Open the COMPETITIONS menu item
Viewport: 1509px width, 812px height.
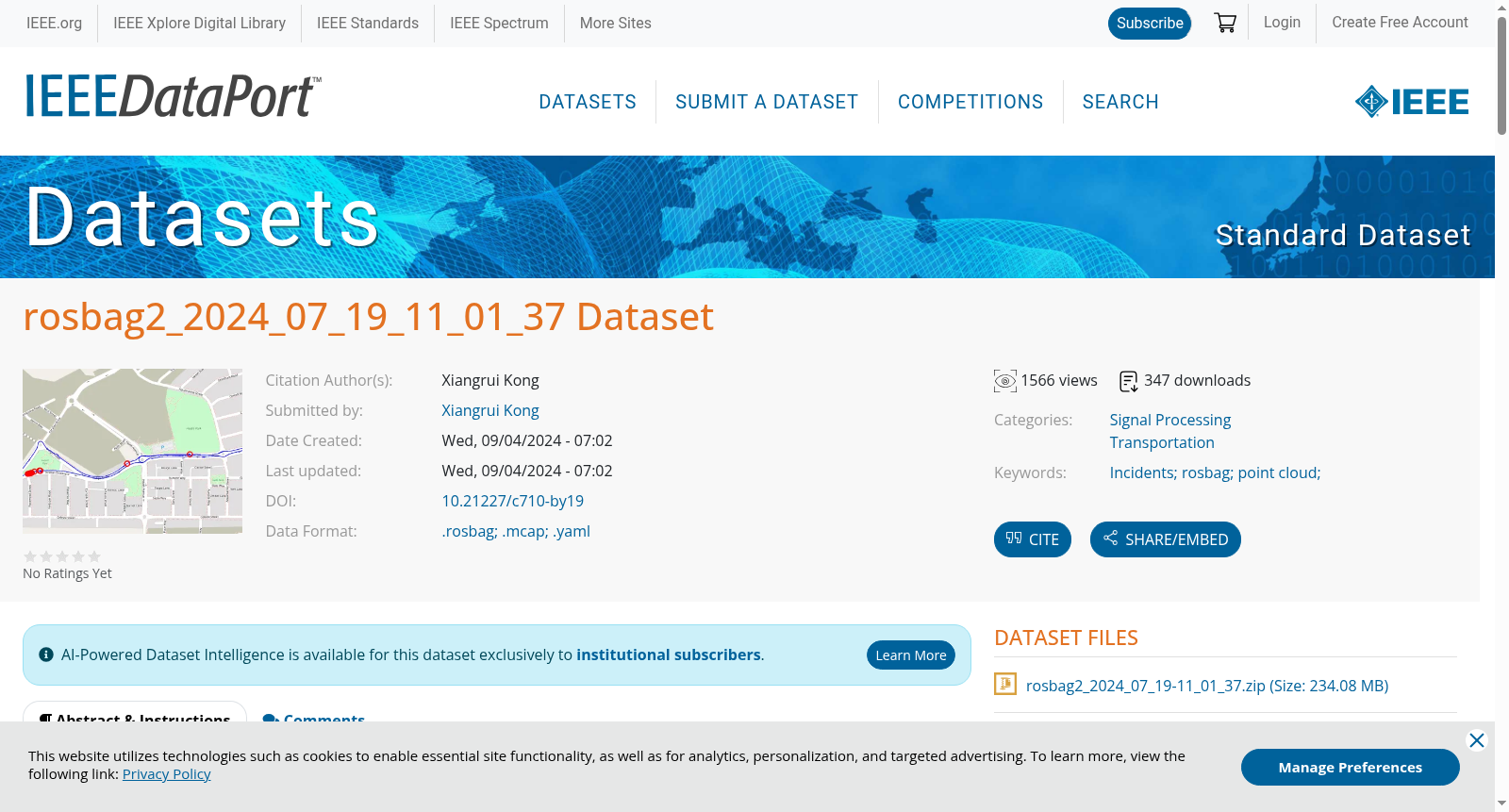point(970,102)
